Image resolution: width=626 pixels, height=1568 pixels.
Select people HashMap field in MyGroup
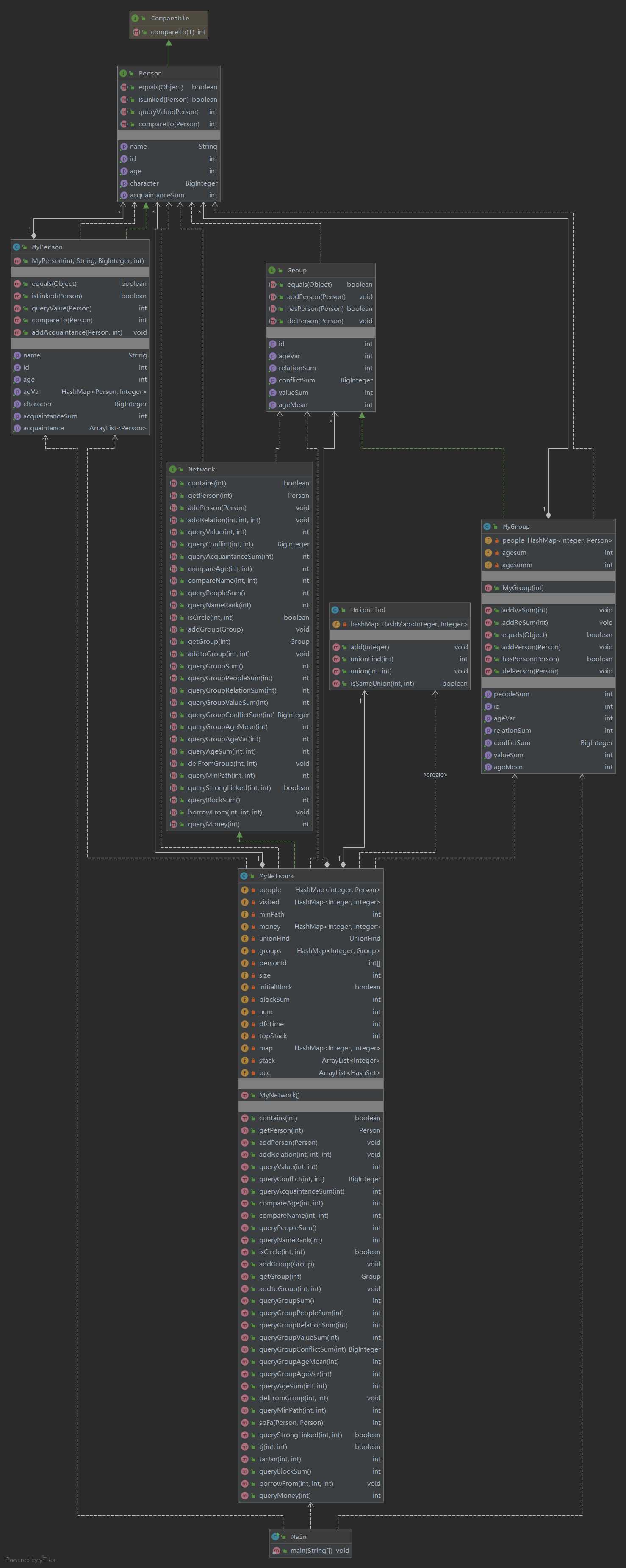548,540
